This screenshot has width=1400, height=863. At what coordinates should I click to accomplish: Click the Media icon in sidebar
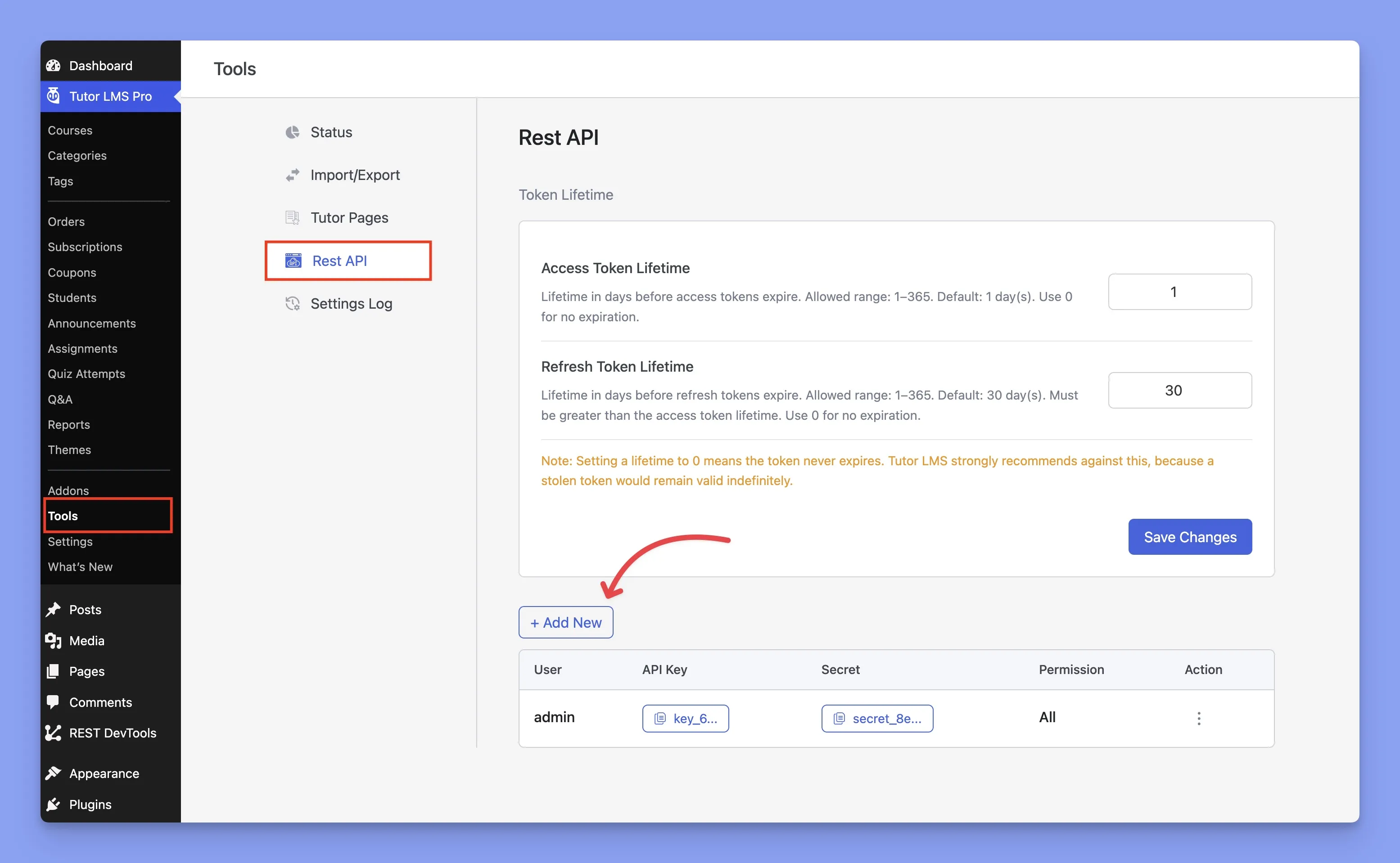pos(53,640)
